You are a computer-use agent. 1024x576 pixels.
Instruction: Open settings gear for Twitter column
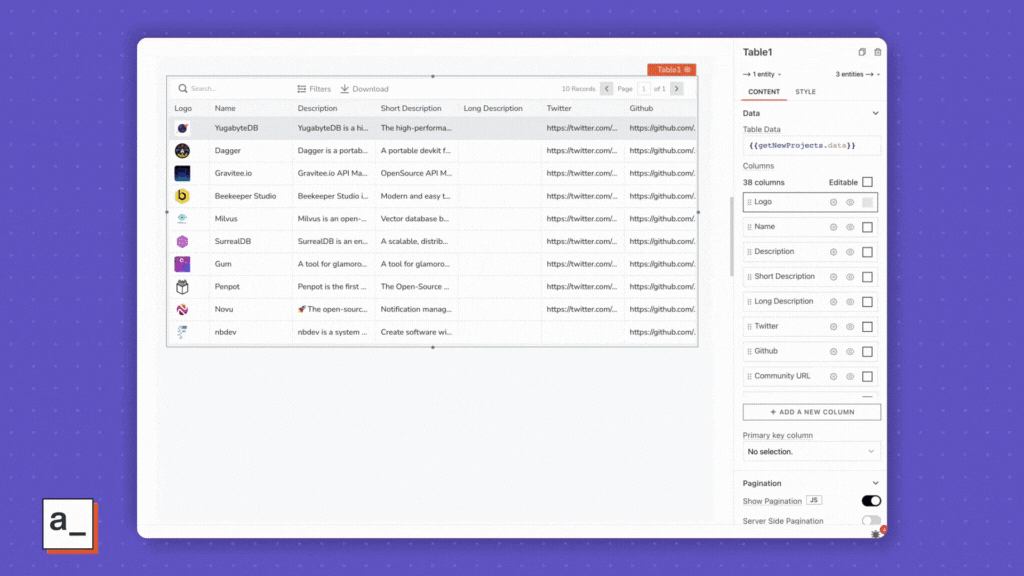(833, 327)
